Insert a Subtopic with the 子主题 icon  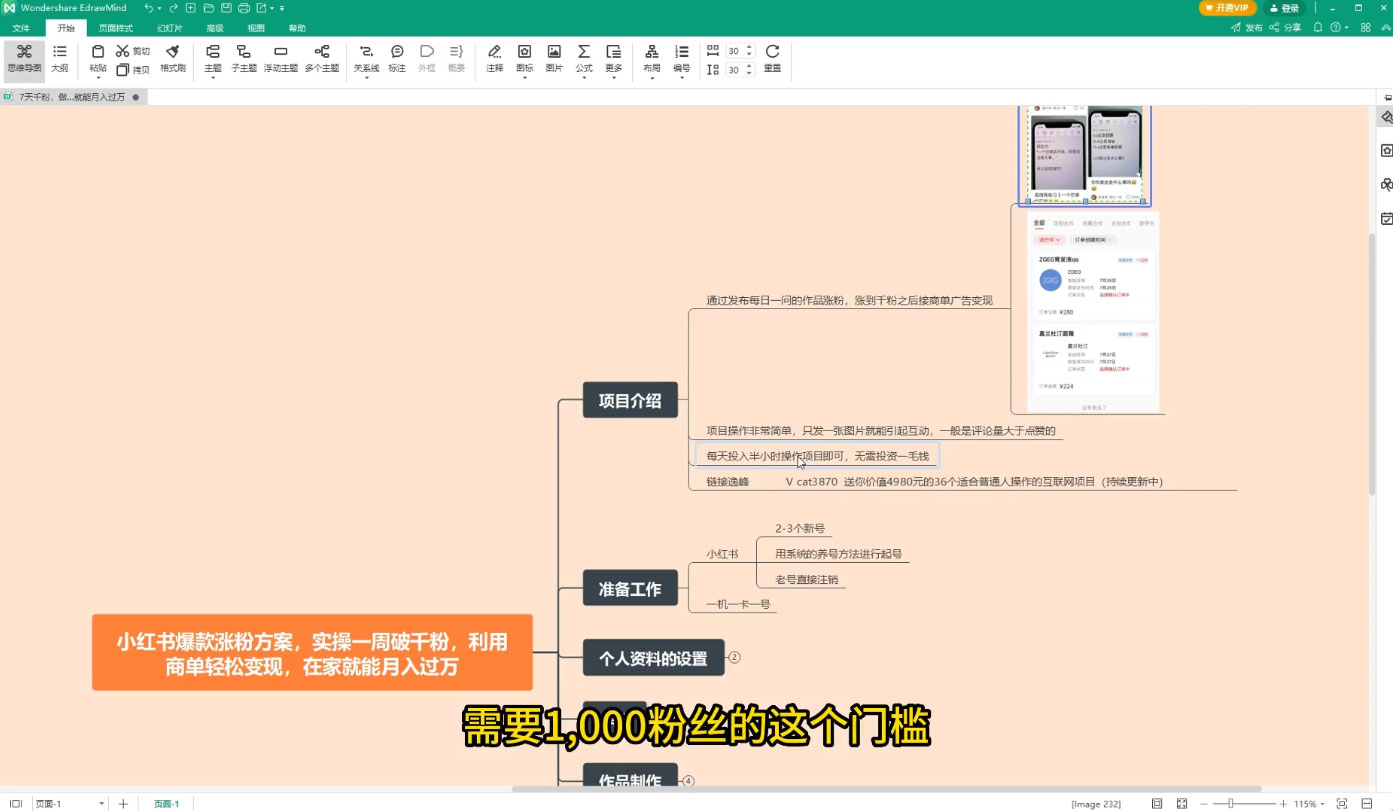click(x=242, y=58)
